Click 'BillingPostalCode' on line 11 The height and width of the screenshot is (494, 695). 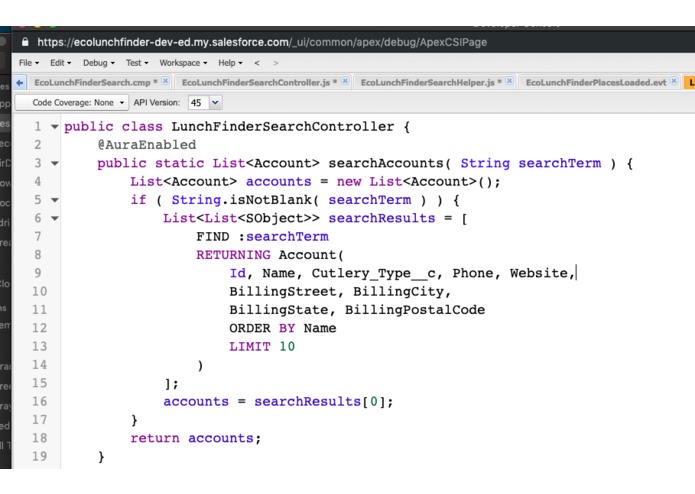[415, 310]
